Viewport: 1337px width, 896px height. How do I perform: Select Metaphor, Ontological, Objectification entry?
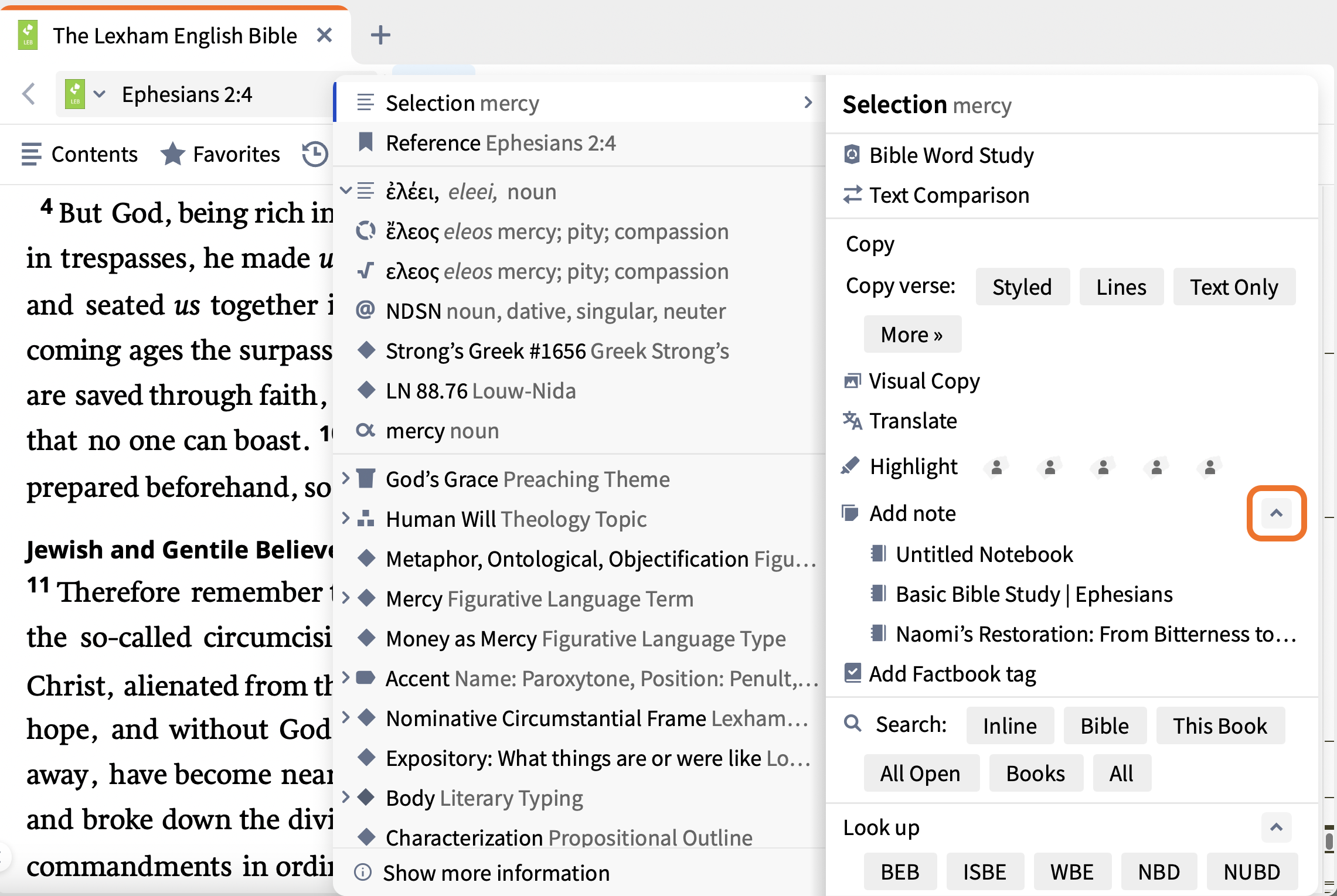click(x=579, y=559)
